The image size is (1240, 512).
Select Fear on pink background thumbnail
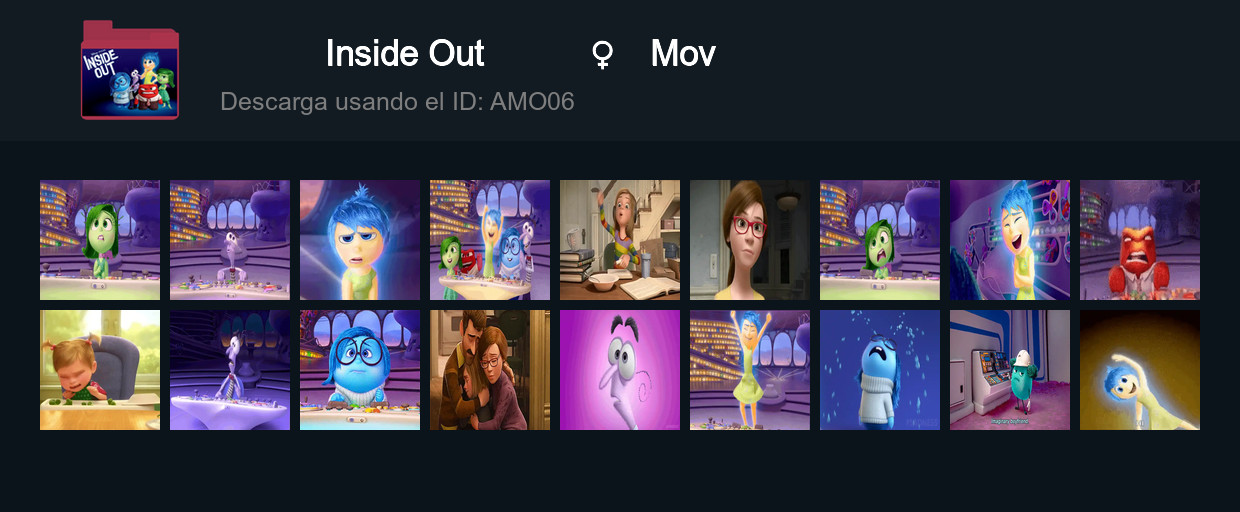(620, 370)
